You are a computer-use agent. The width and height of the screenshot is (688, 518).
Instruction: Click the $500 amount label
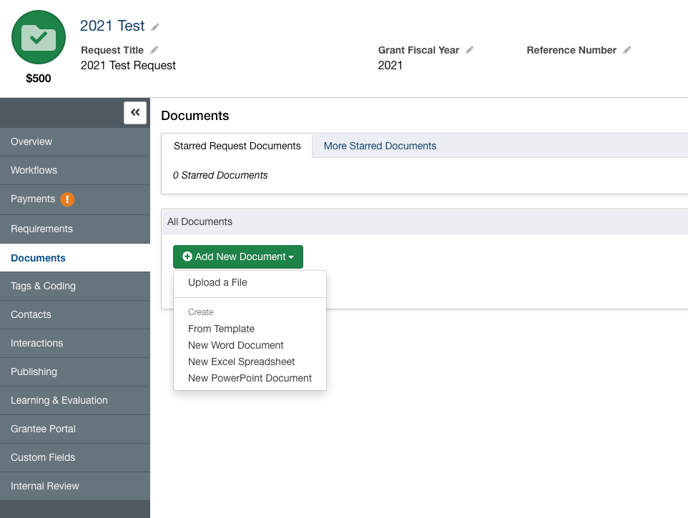coord(39,79)
